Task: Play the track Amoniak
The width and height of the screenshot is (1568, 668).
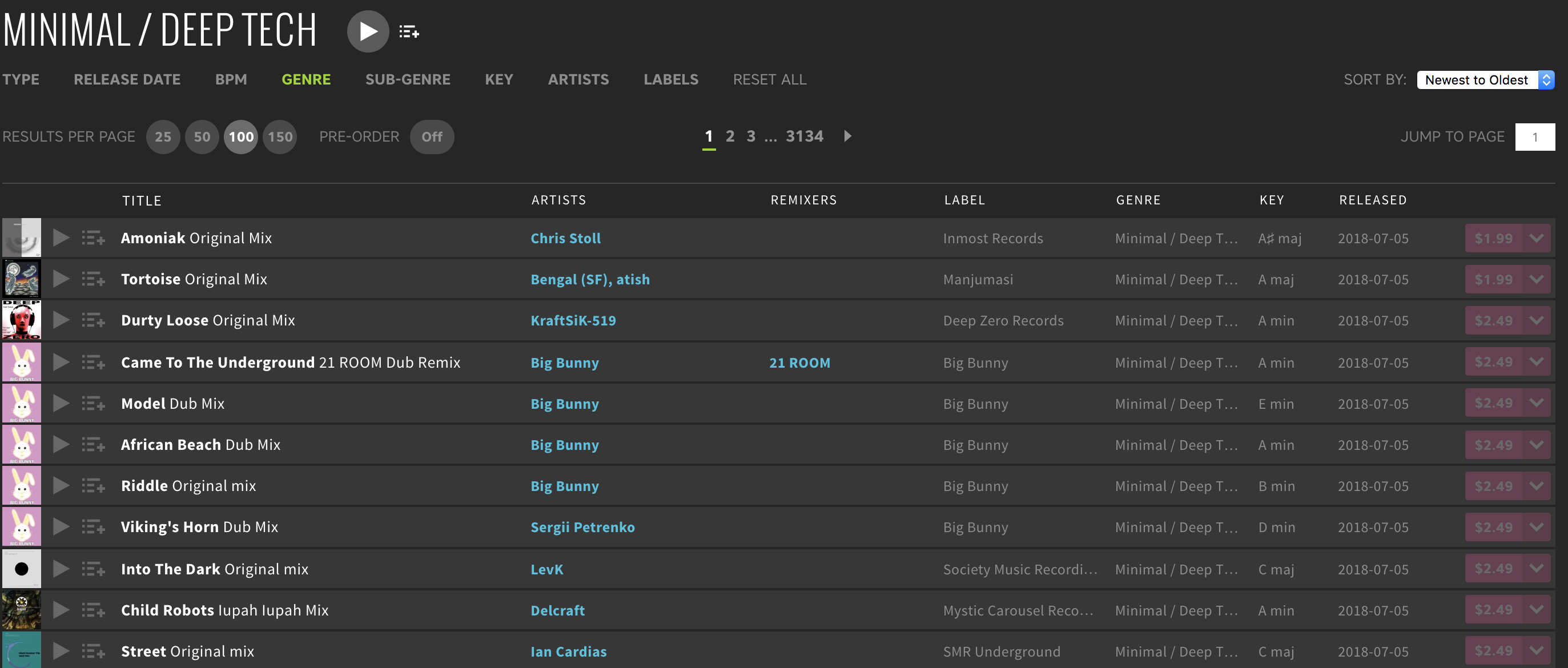Action: tap(61, 238)
